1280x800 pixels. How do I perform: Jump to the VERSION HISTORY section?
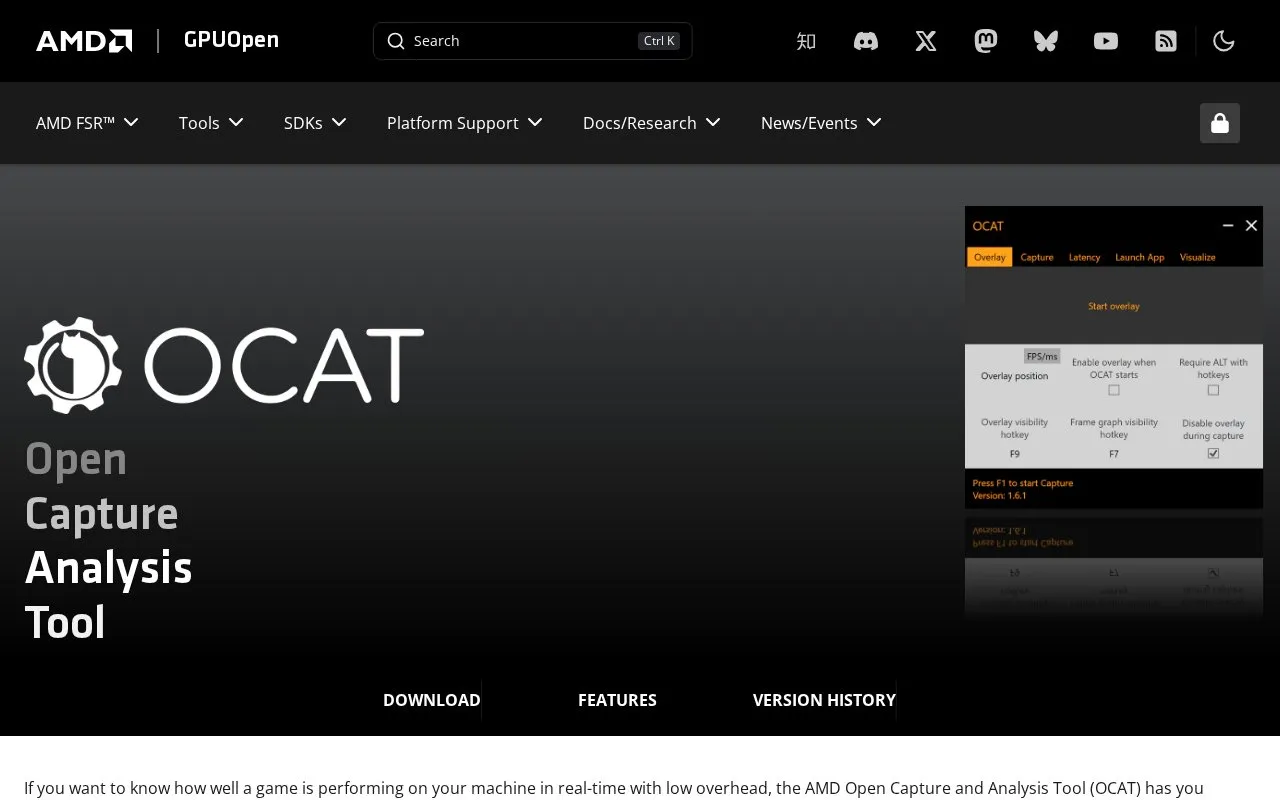pos(824,700)
